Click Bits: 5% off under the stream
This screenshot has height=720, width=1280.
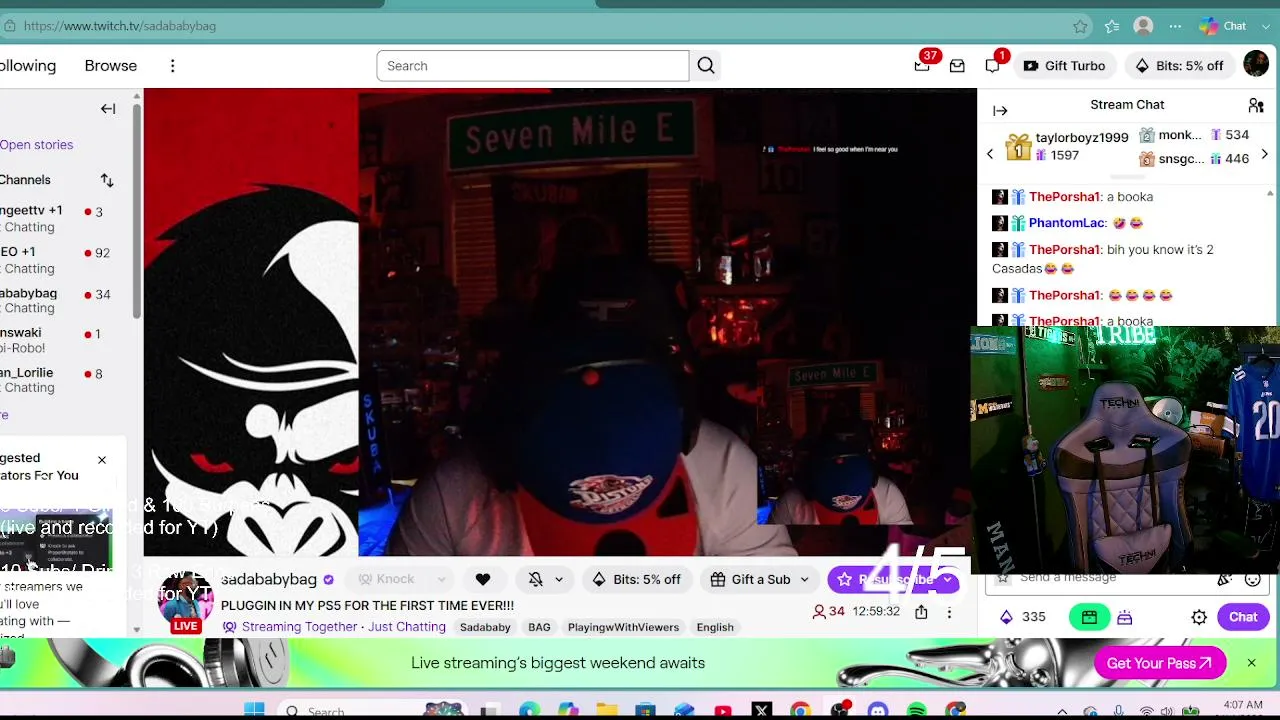636,579
